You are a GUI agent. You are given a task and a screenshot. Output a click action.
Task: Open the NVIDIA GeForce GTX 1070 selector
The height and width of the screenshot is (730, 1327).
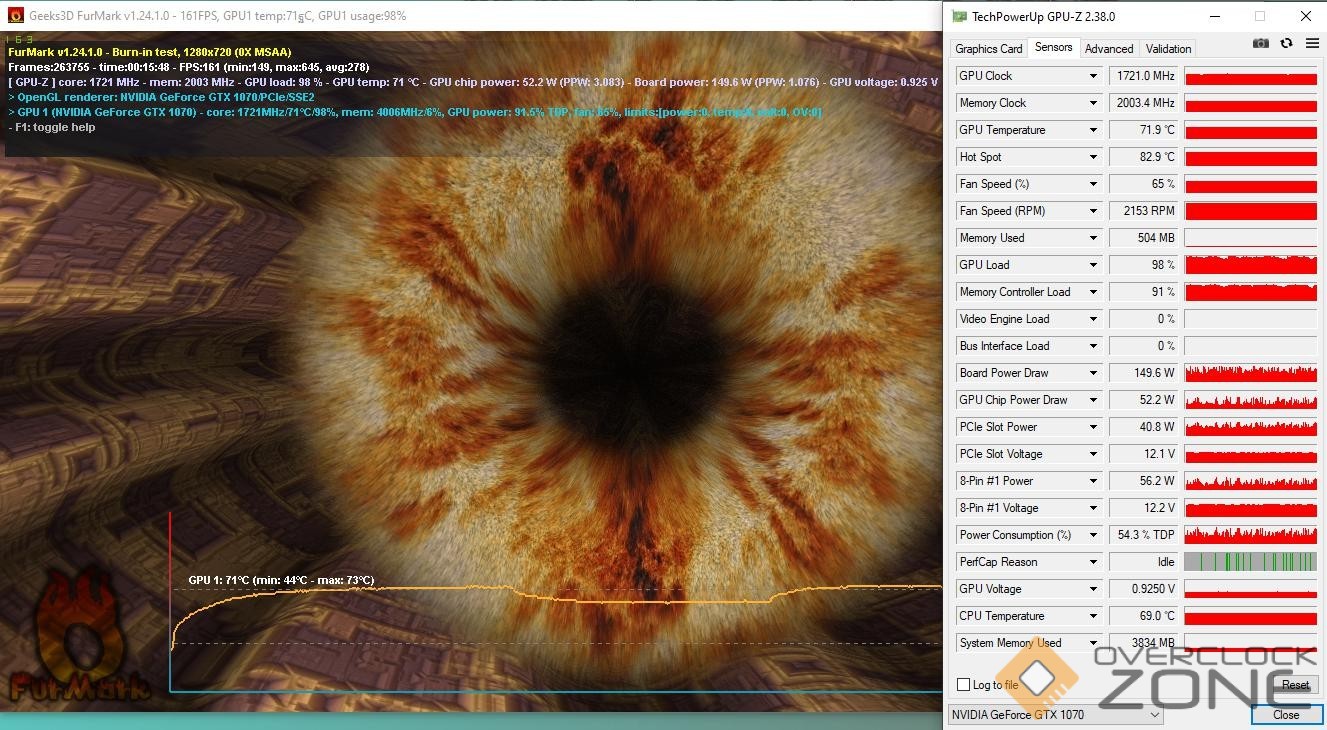[x=1055, y=715]
